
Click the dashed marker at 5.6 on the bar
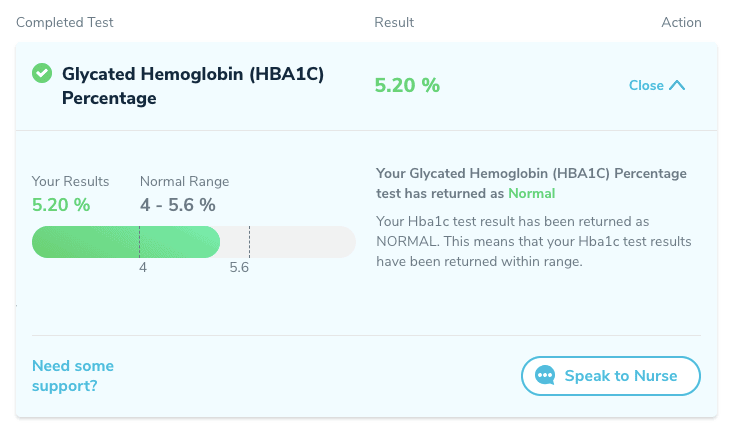coord(249,242)
